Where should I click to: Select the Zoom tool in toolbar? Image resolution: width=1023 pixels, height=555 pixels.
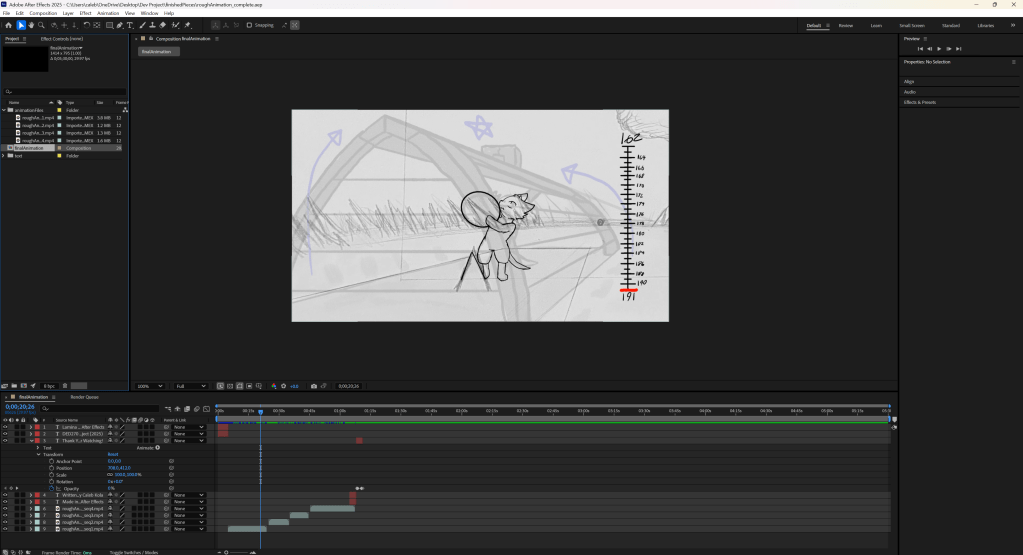point(42,25)
